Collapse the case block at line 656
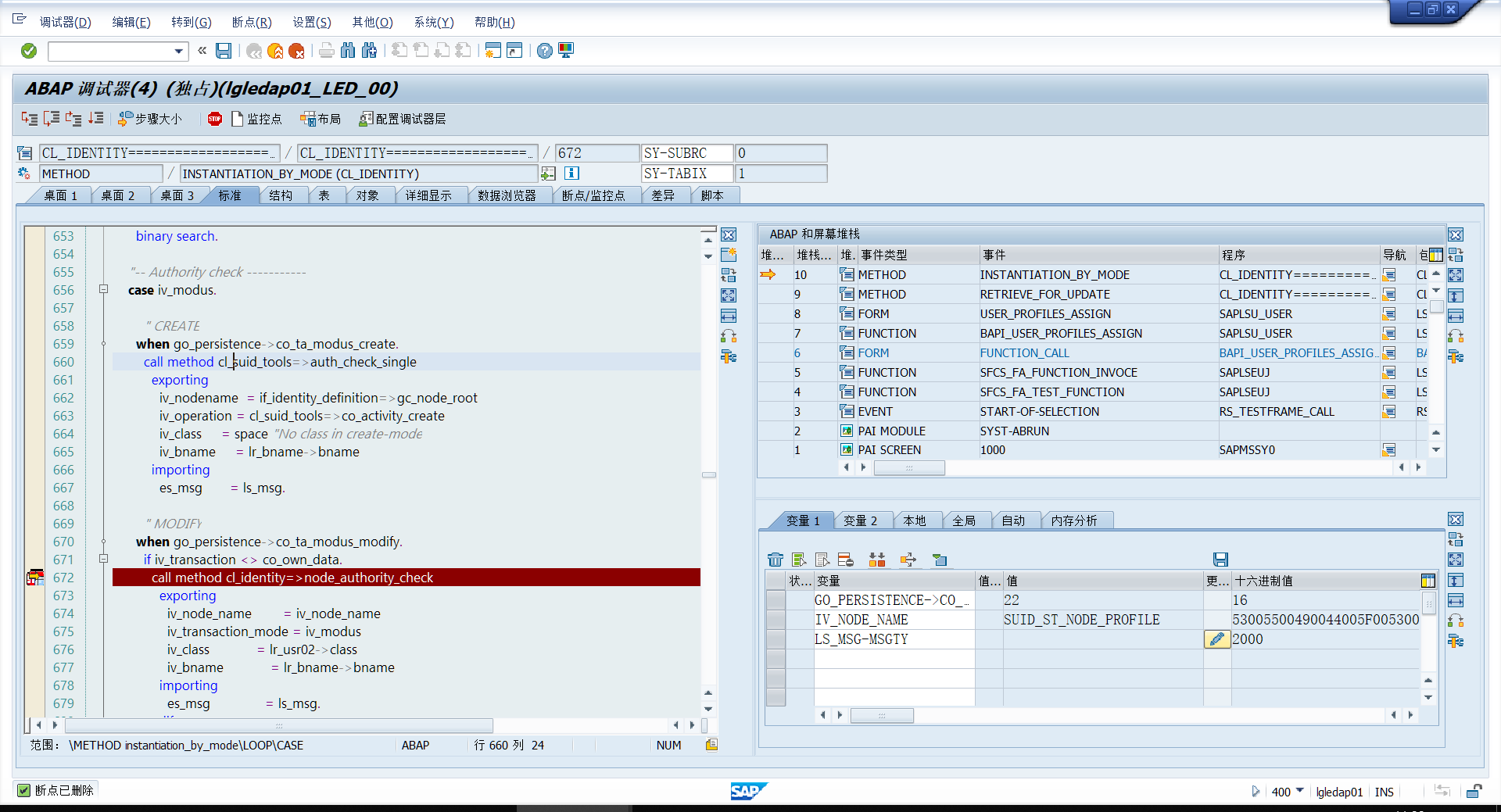The image size is (1501, 812). pos(103,289)
